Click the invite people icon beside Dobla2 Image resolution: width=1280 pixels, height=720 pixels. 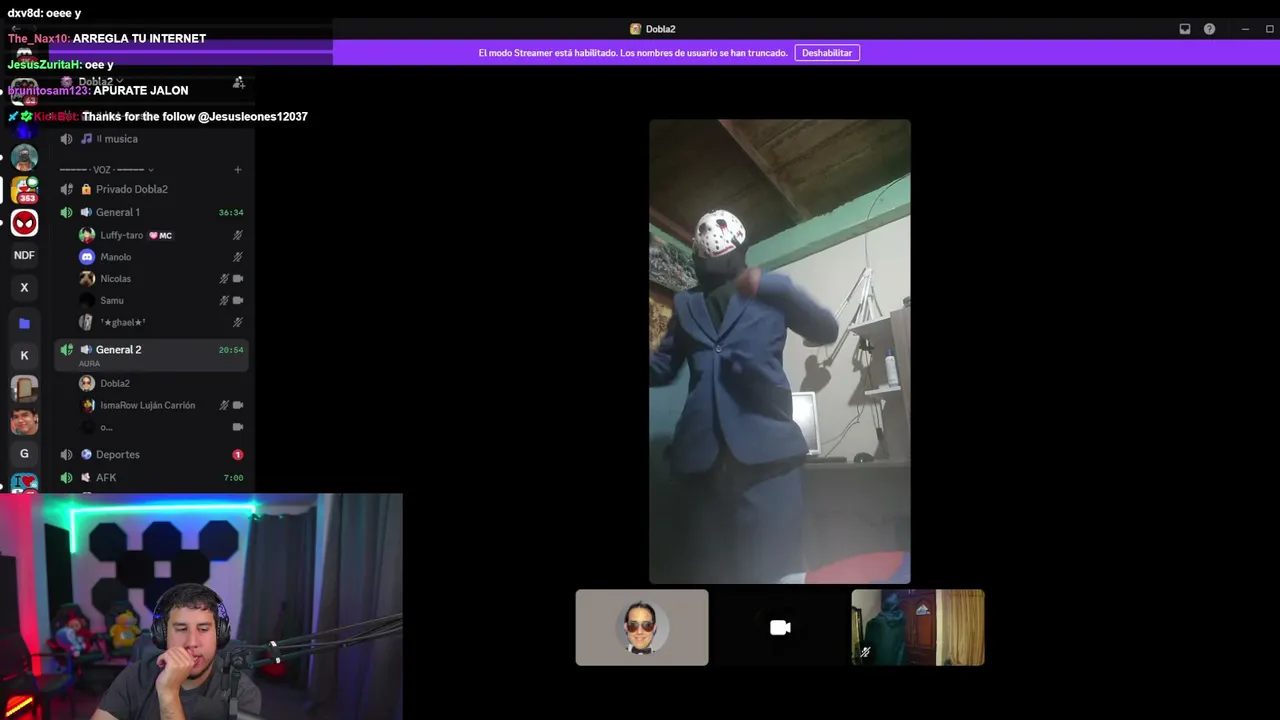(238, 82)
